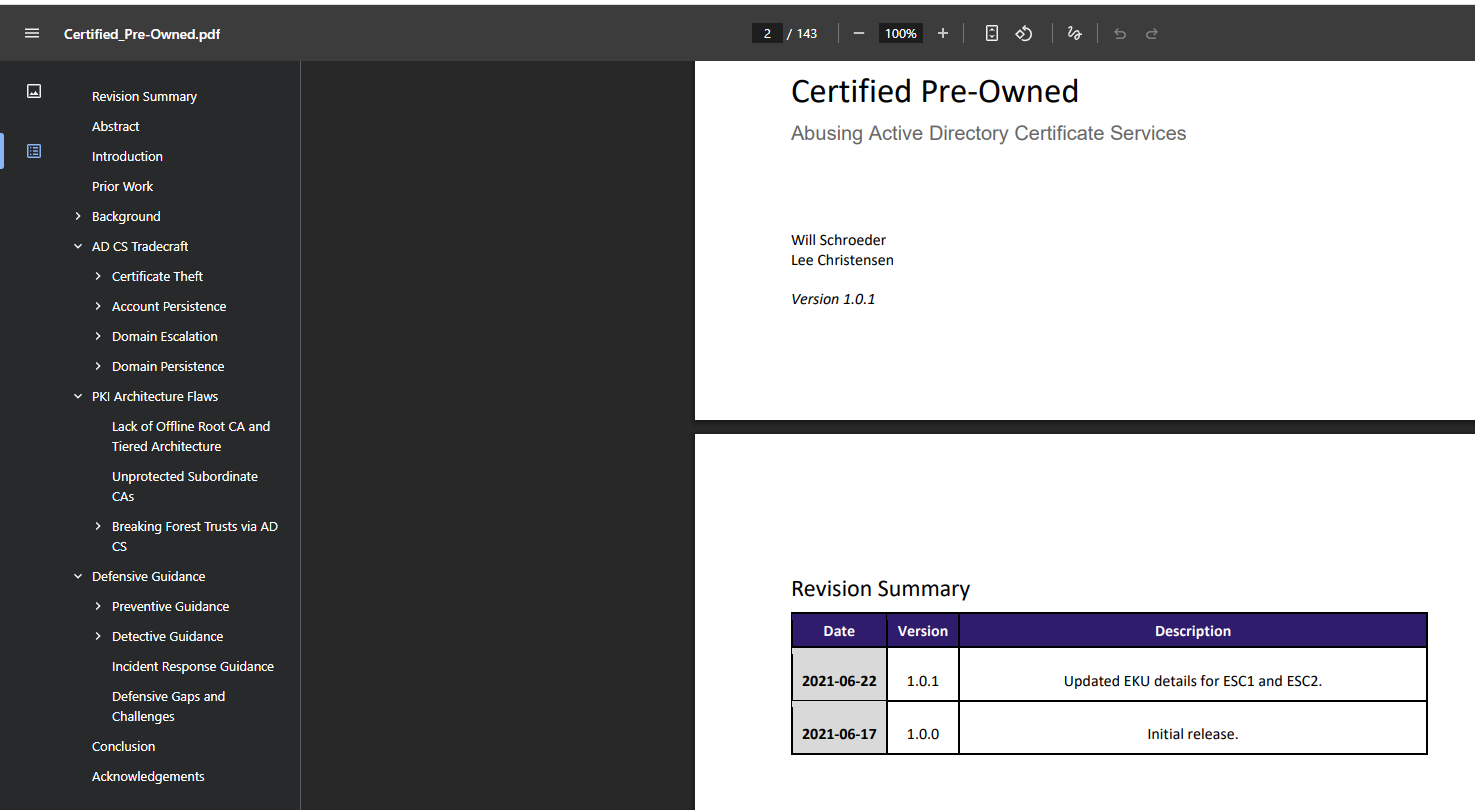
Task: Expand Breaking Forest Trusts via AD CS chevron
Action: tap(98, 526)
